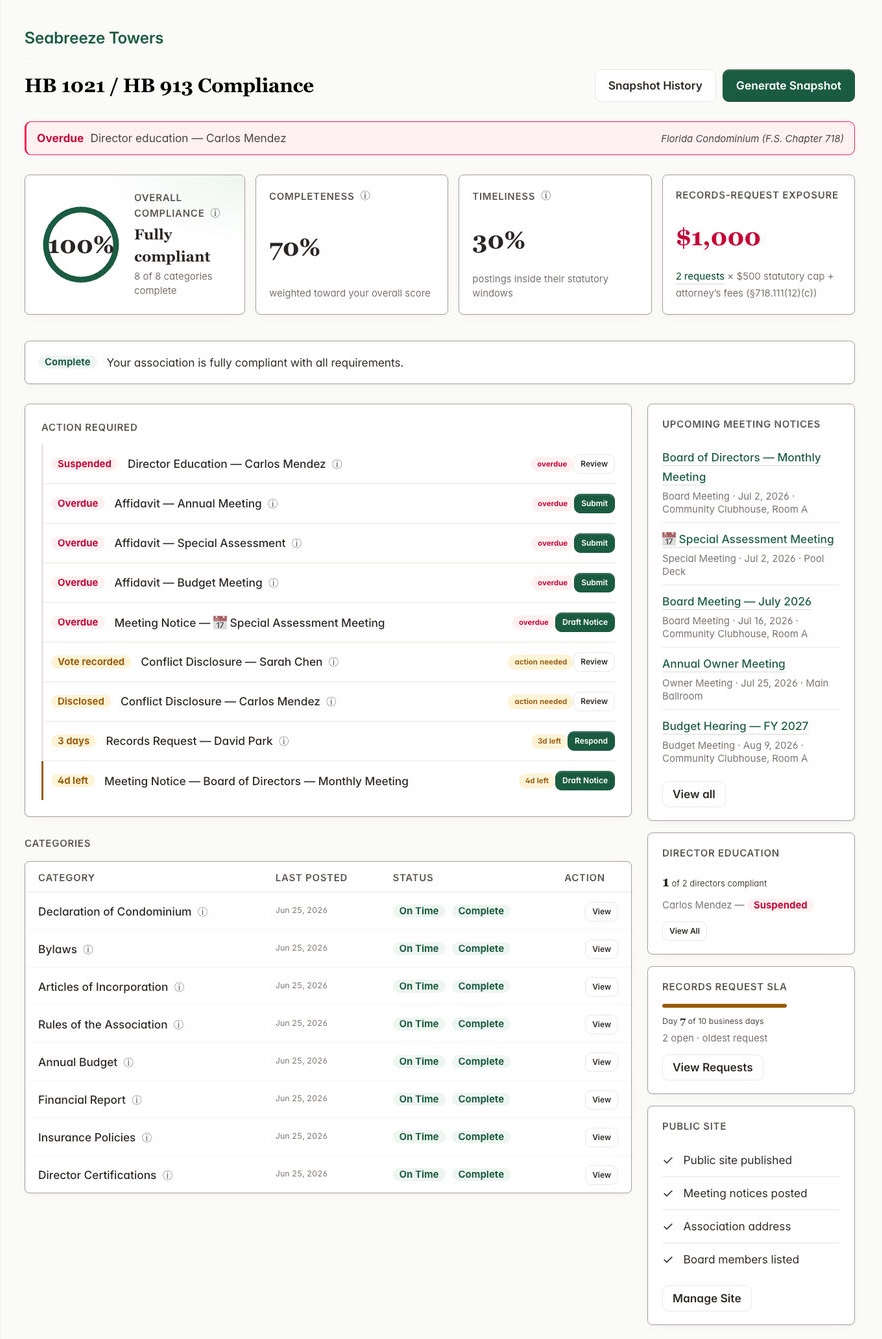Click the 2 requests link in exposure card
This screenshot has height=1339, width=882.
[x=700, y=276]
